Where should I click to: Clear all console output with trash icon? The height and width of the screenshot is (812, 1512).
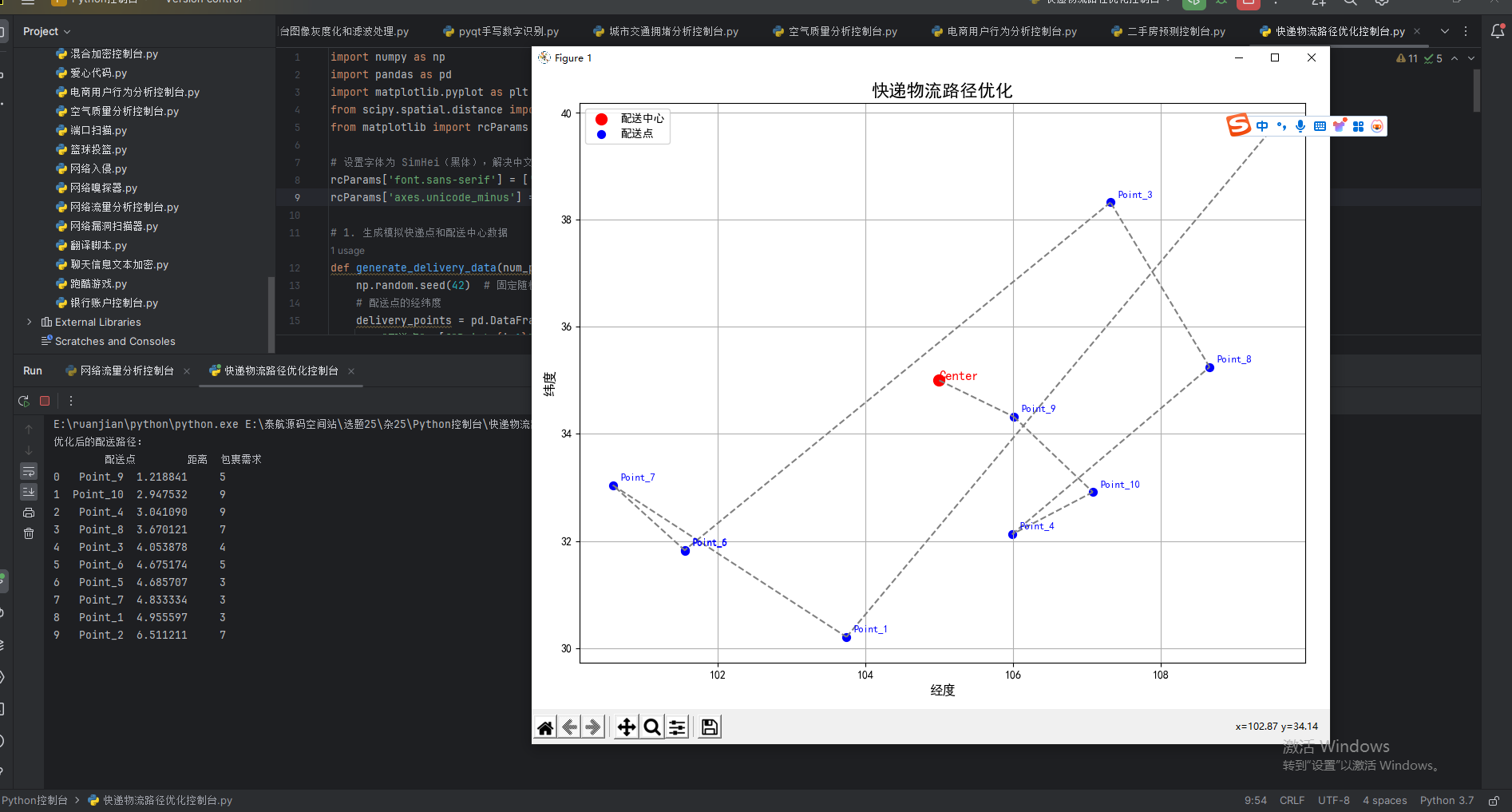29,533
